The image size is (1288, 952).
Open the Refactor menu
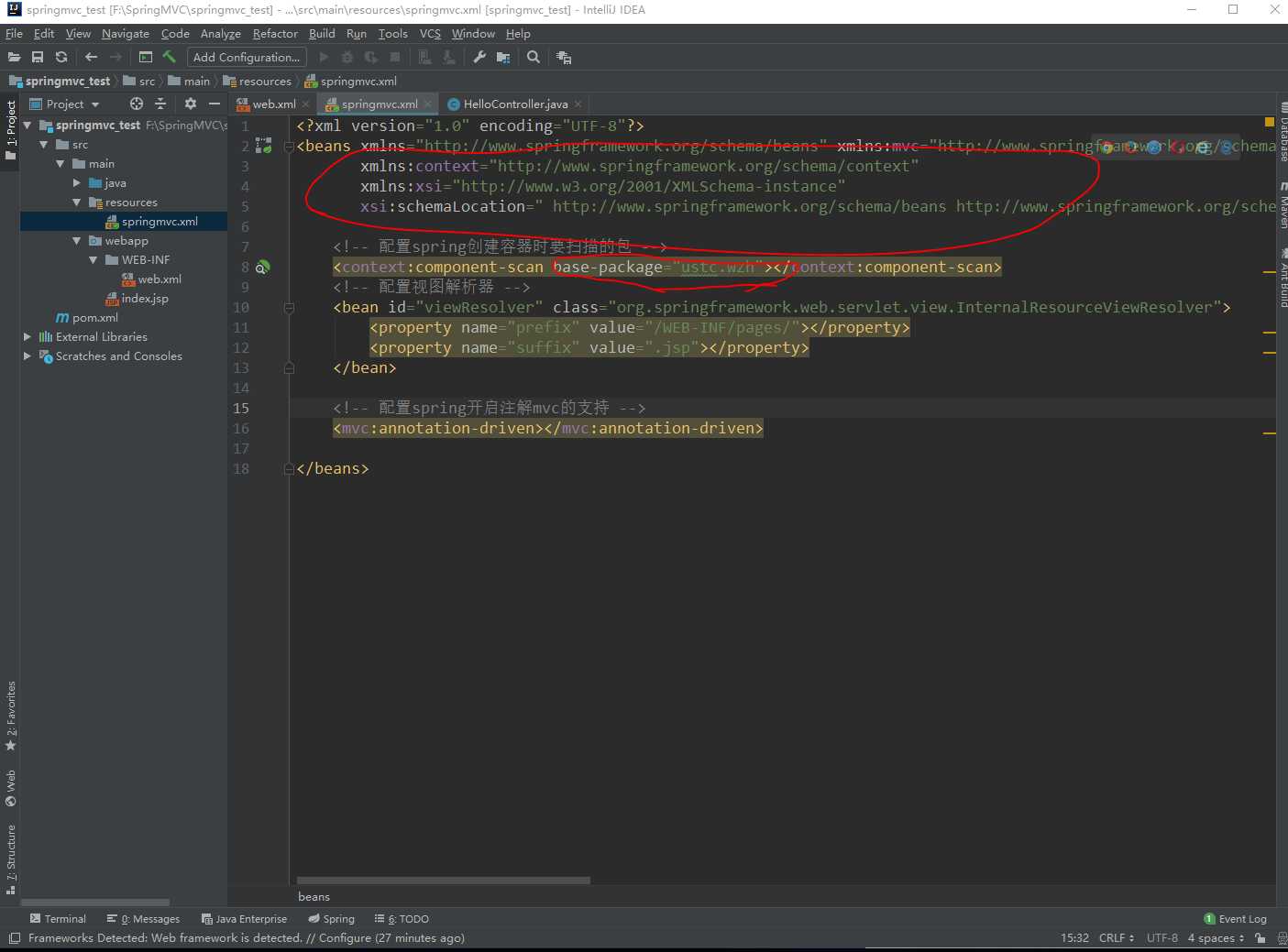click(275, 34)
